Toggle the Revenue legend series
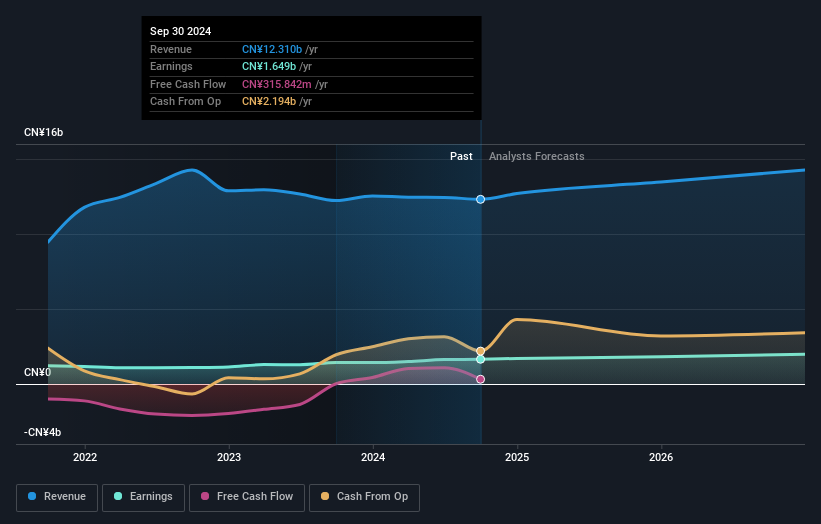Viewport: 821px width, 524px height. 57,497
